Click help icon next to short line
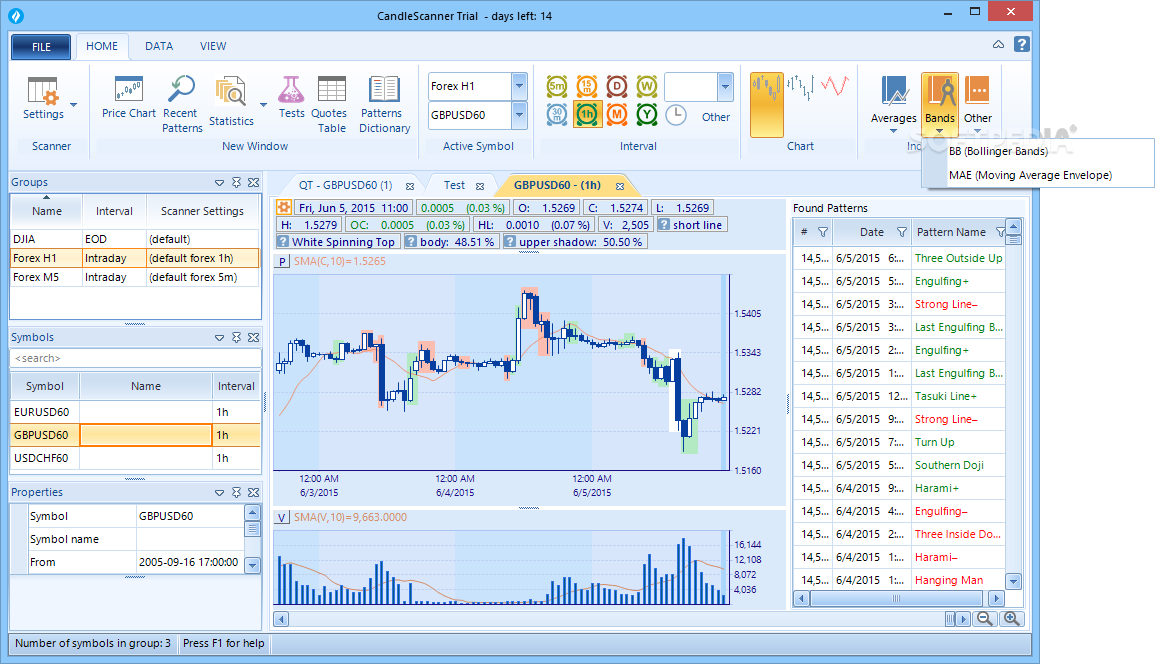Screen dimensions: 1155x664 (664, 225)
